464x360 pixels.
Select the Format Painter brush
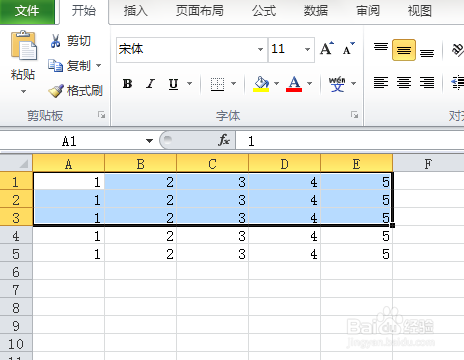(x=56, y=90)
